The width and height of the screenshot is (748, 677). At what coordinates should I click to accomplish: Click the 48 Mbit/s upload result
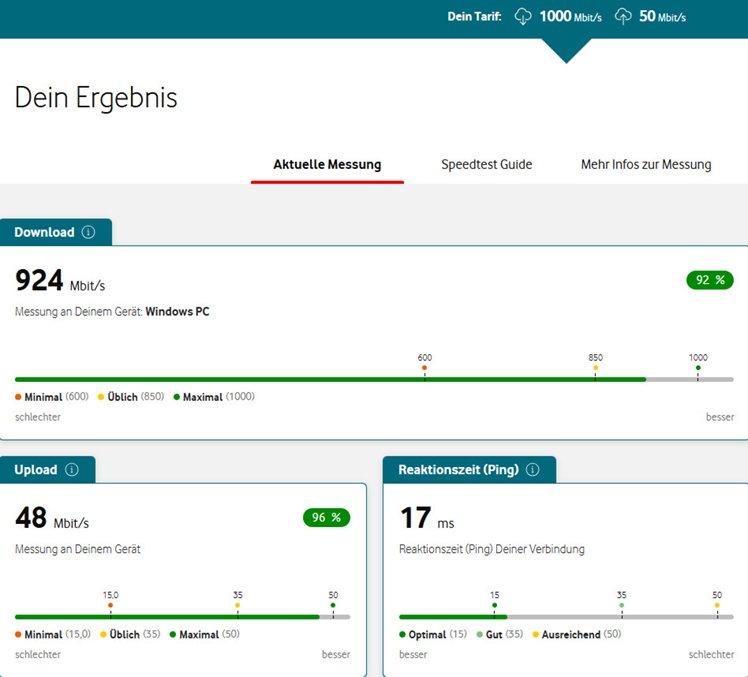point(52,518)
